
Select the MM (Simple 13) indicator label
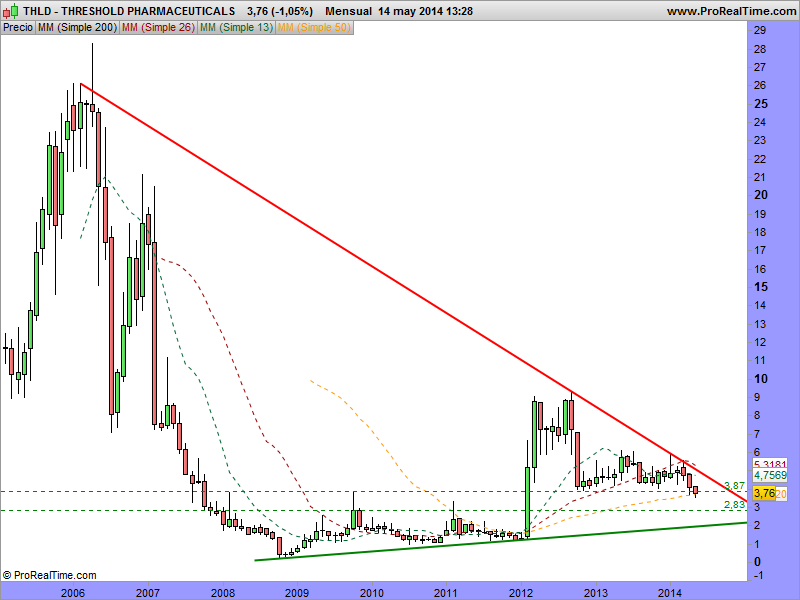click(x=237, y=28)
